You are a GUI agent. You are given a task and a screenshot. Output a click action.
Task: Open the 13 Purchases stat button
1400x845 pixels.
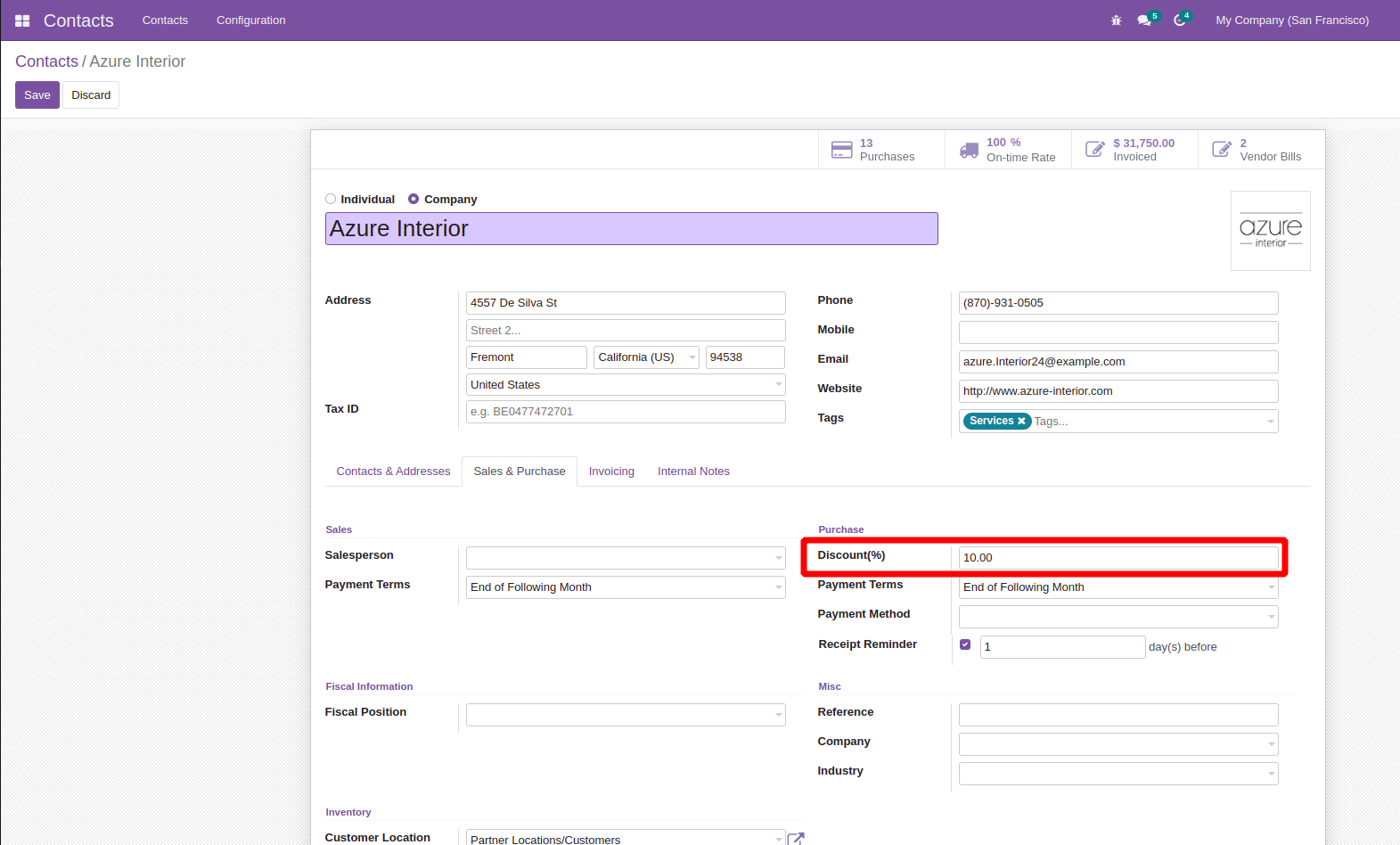tap(881, 150)
